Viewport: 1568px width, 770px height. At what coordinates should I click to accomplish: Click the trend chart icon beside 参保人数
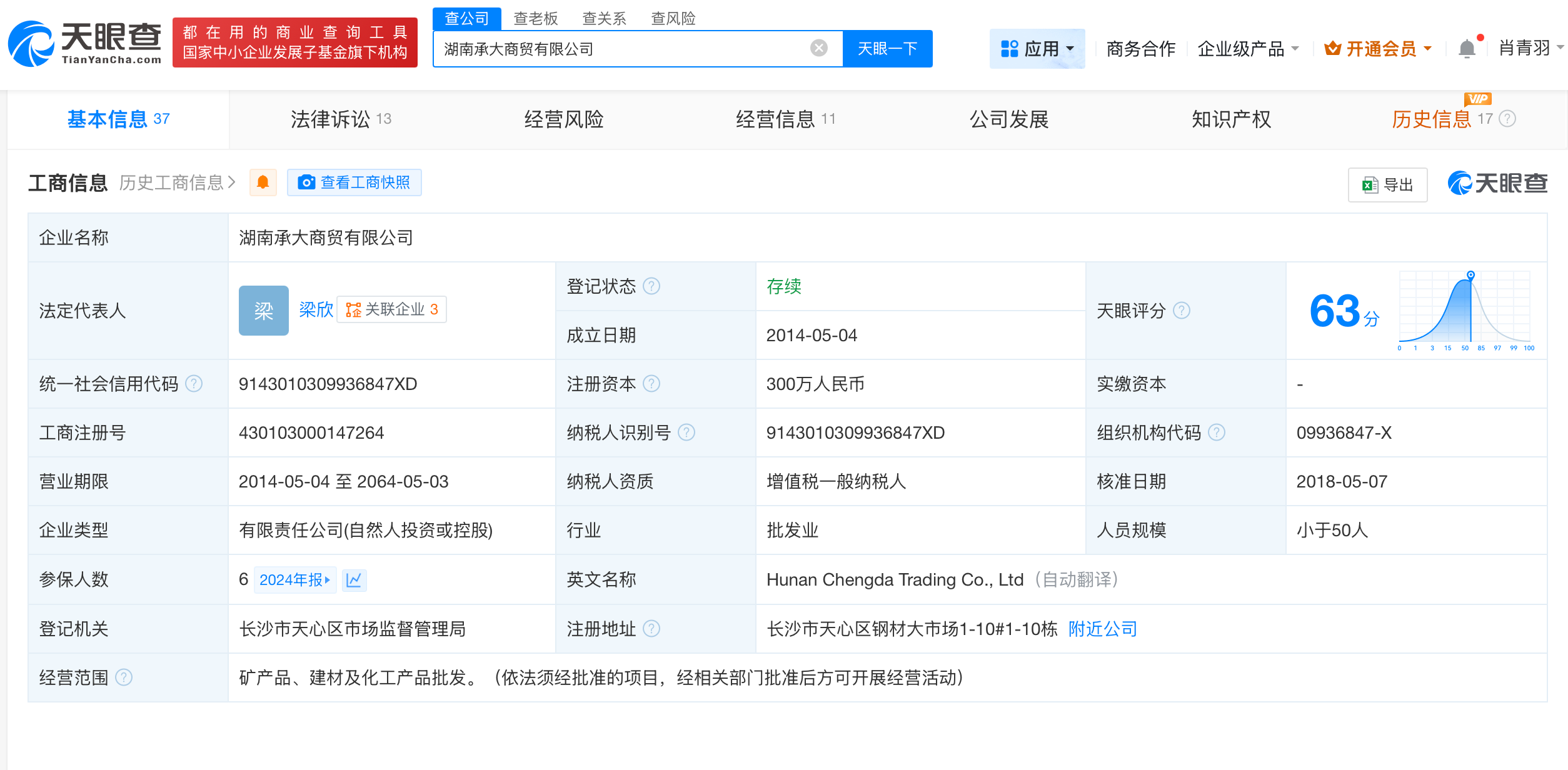tap(354, 580)
